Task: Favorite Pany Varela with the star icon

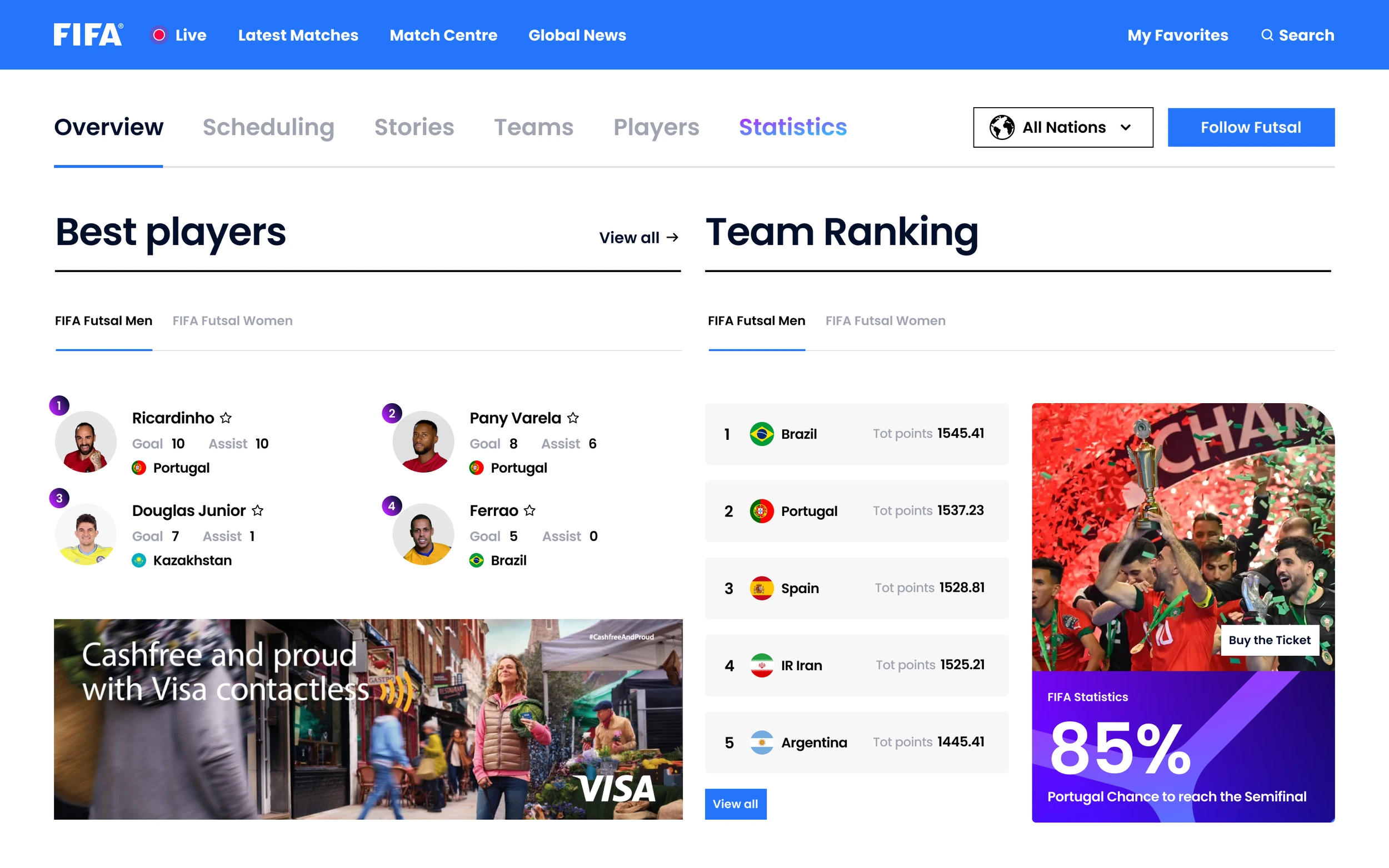Action: pos(573,418)
